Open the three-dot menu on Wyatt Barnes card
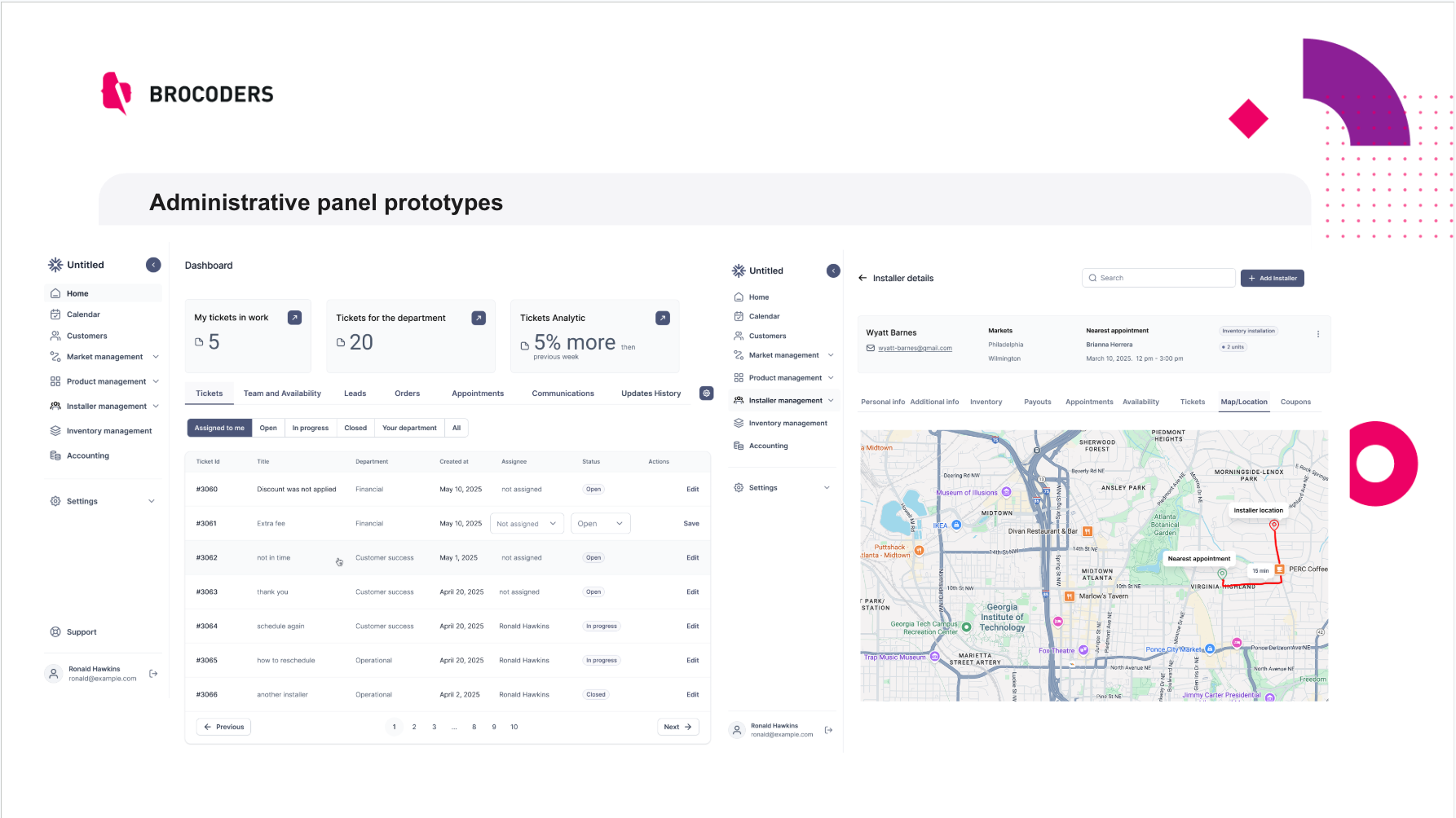 (1317, 332)
